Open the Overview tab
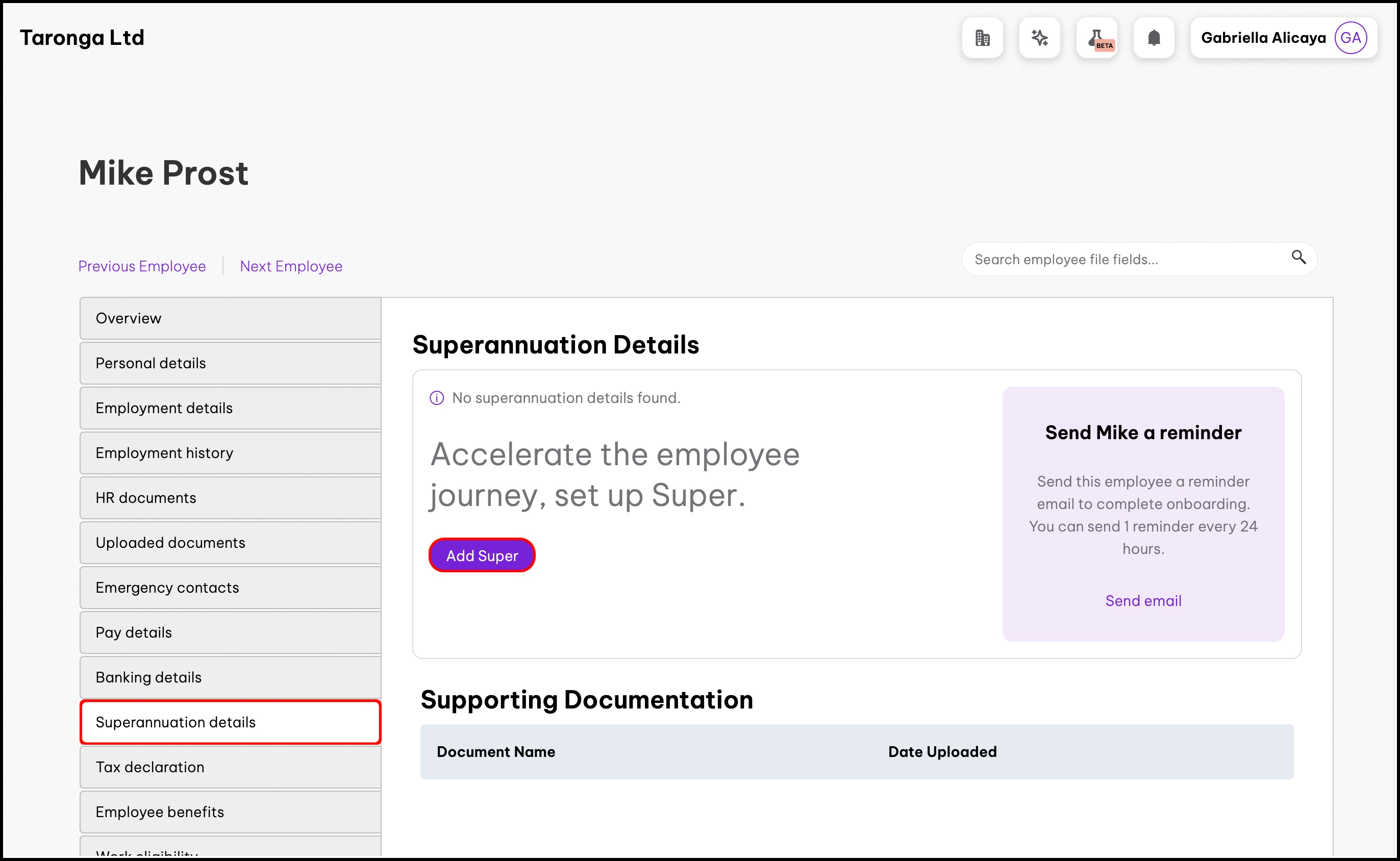This screenshot has width=1400, height=861. (x=230, y=318)
